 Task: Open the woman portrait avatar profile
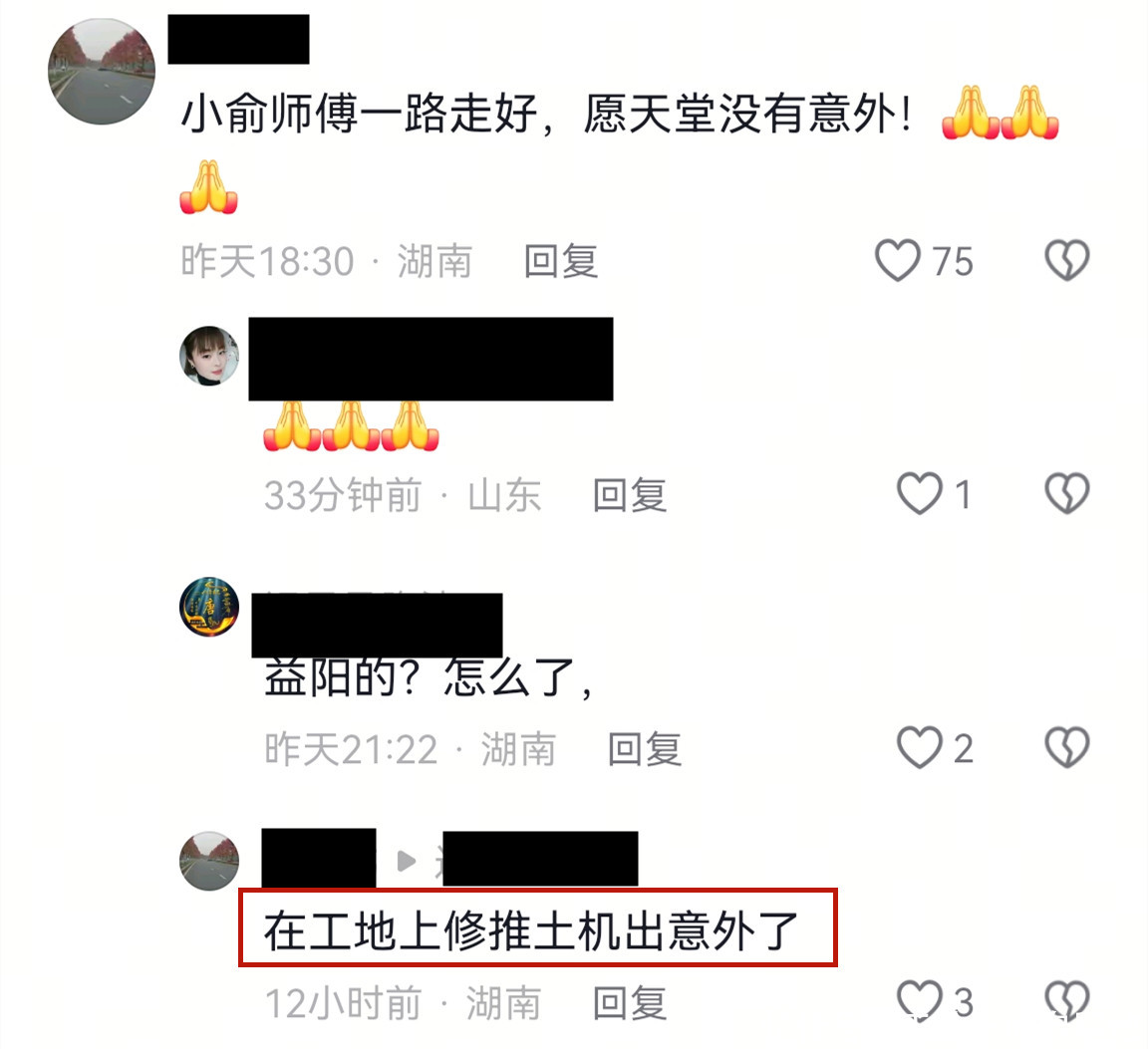209,356
